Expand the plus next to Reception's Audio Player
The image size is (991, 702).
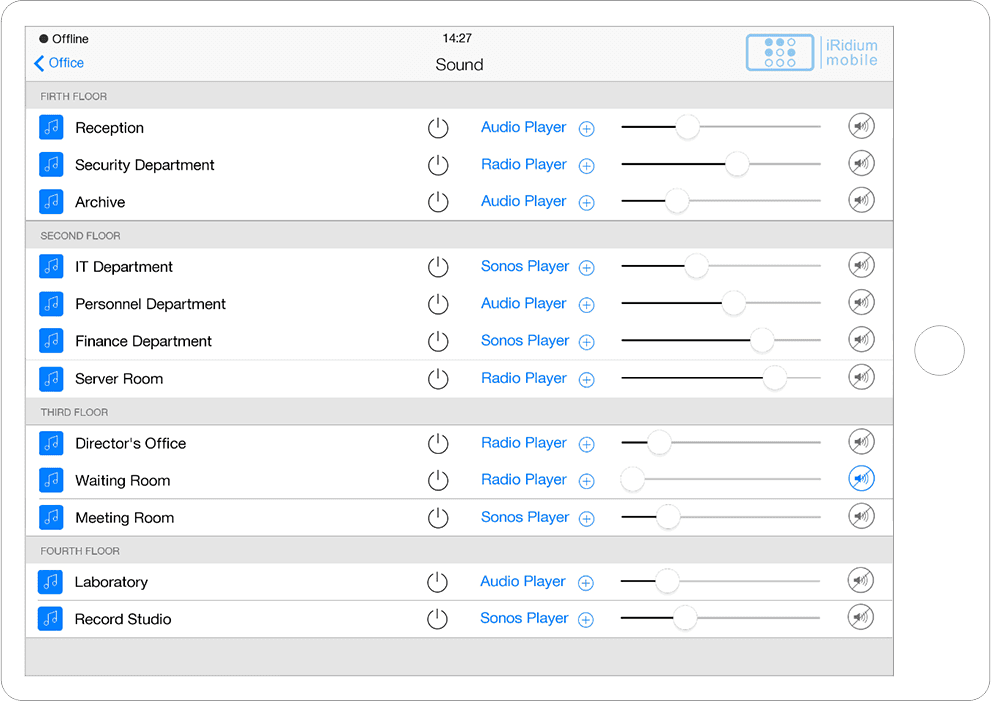[587, 129]
